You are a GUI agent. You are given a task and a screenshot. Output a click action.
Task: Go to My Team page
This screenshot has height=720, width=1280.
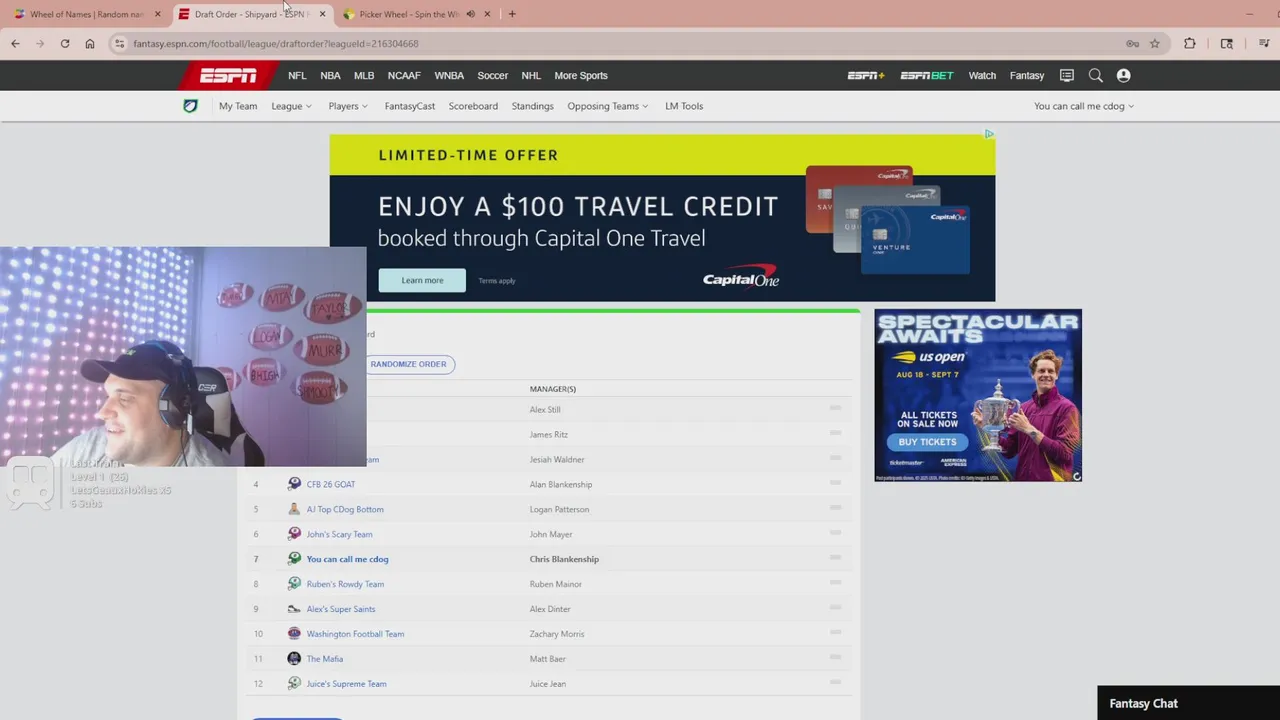[x=238, y=106]
